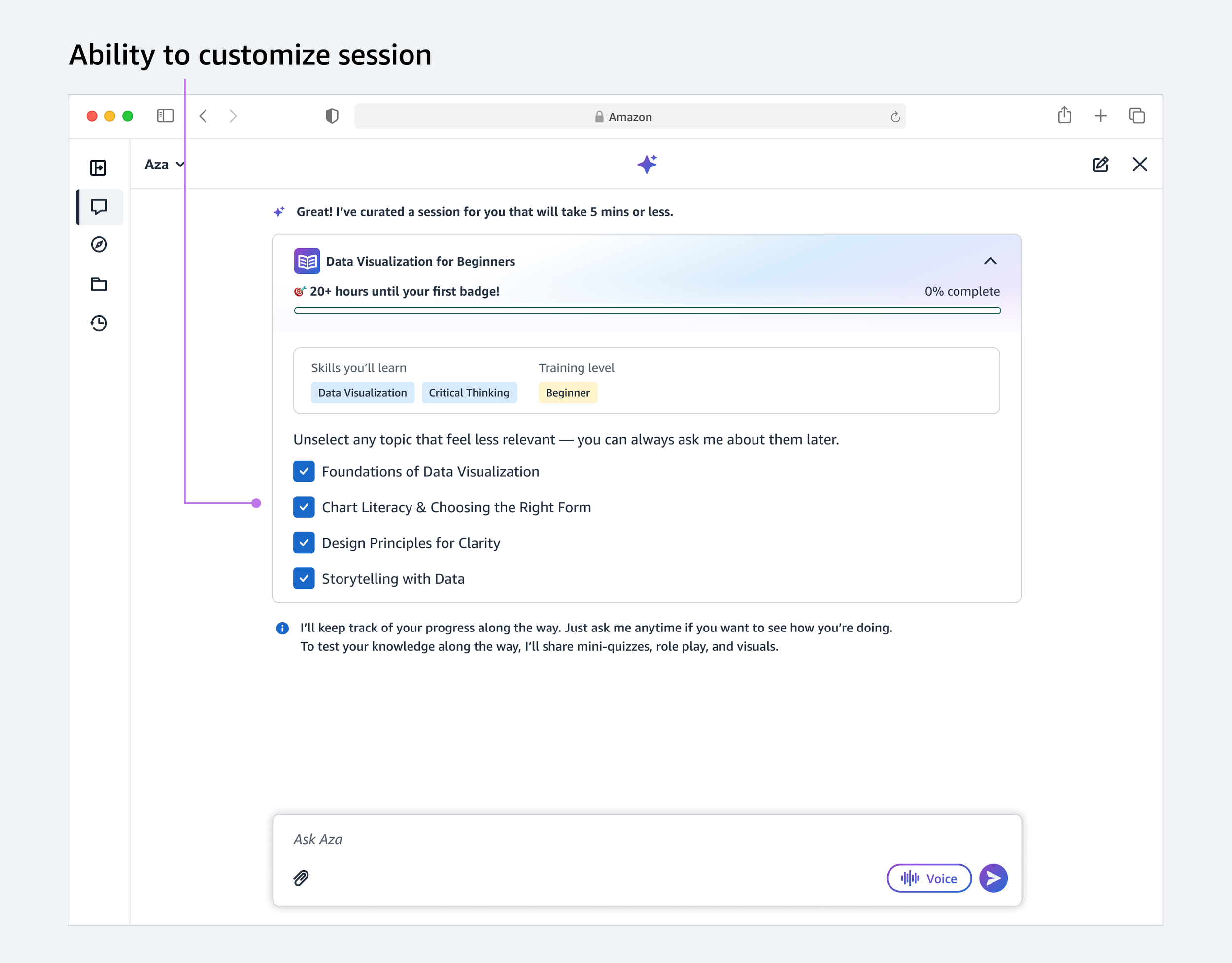Open the history clock icon
Image resolution: width=1232 pixels, height=963 pixels.
[99, 323]
